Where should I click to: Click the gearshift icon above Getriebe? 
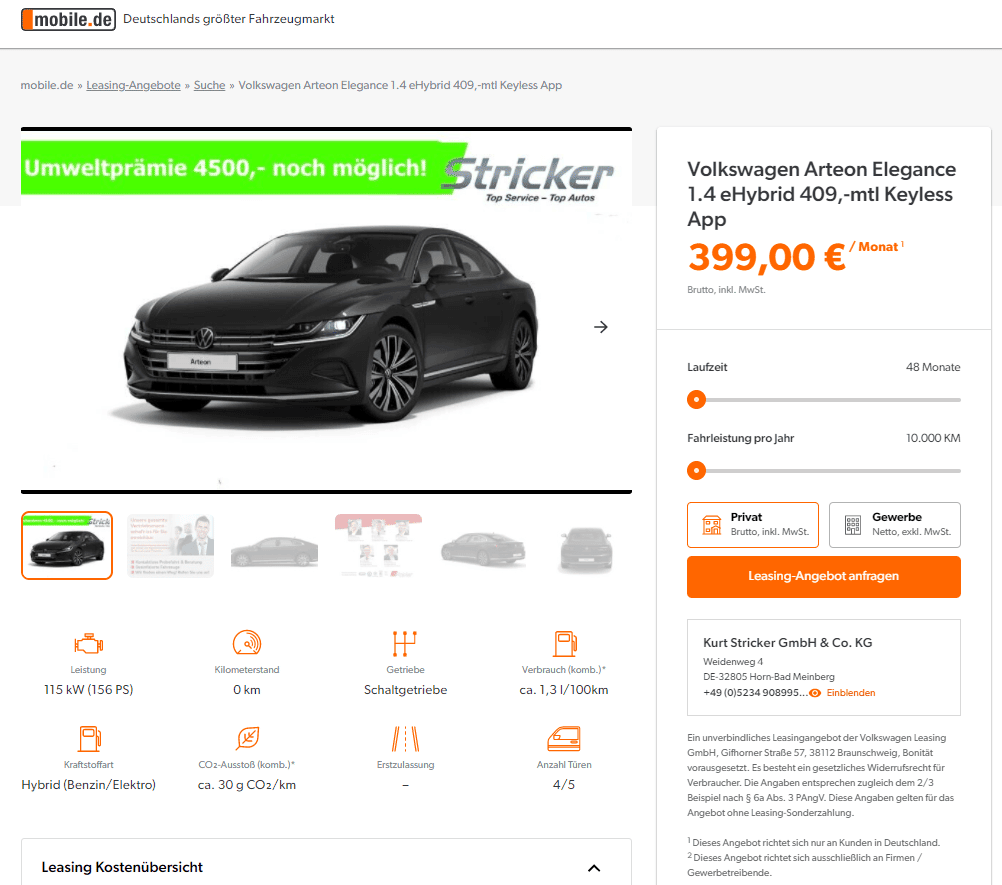(x=405, y=643)
